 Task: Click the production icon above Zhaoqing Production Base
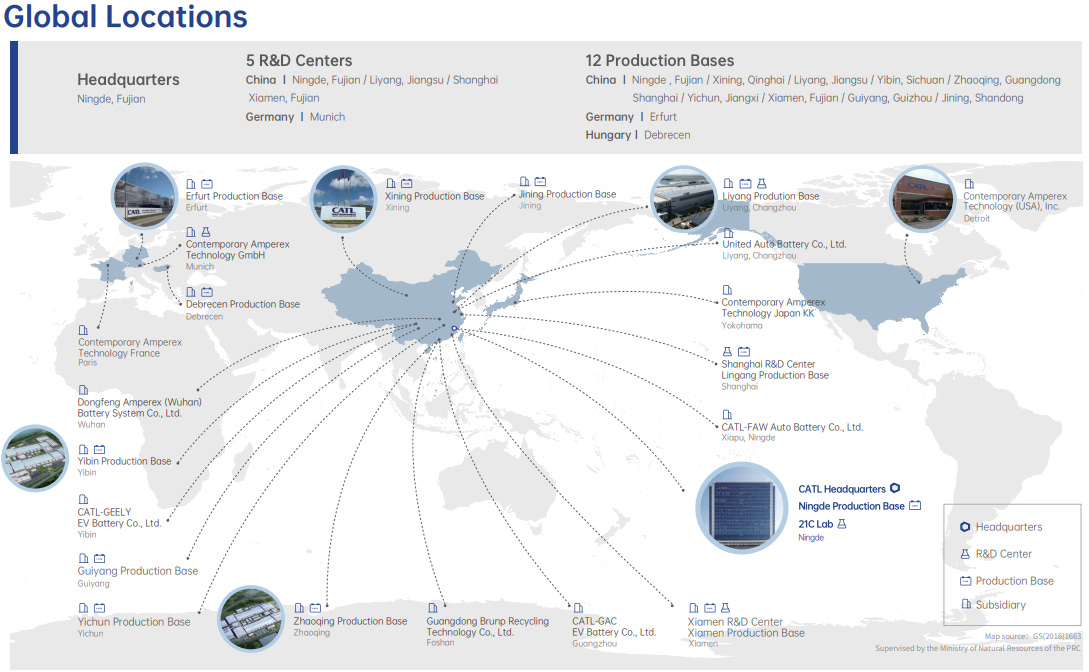tap(315, 608)
